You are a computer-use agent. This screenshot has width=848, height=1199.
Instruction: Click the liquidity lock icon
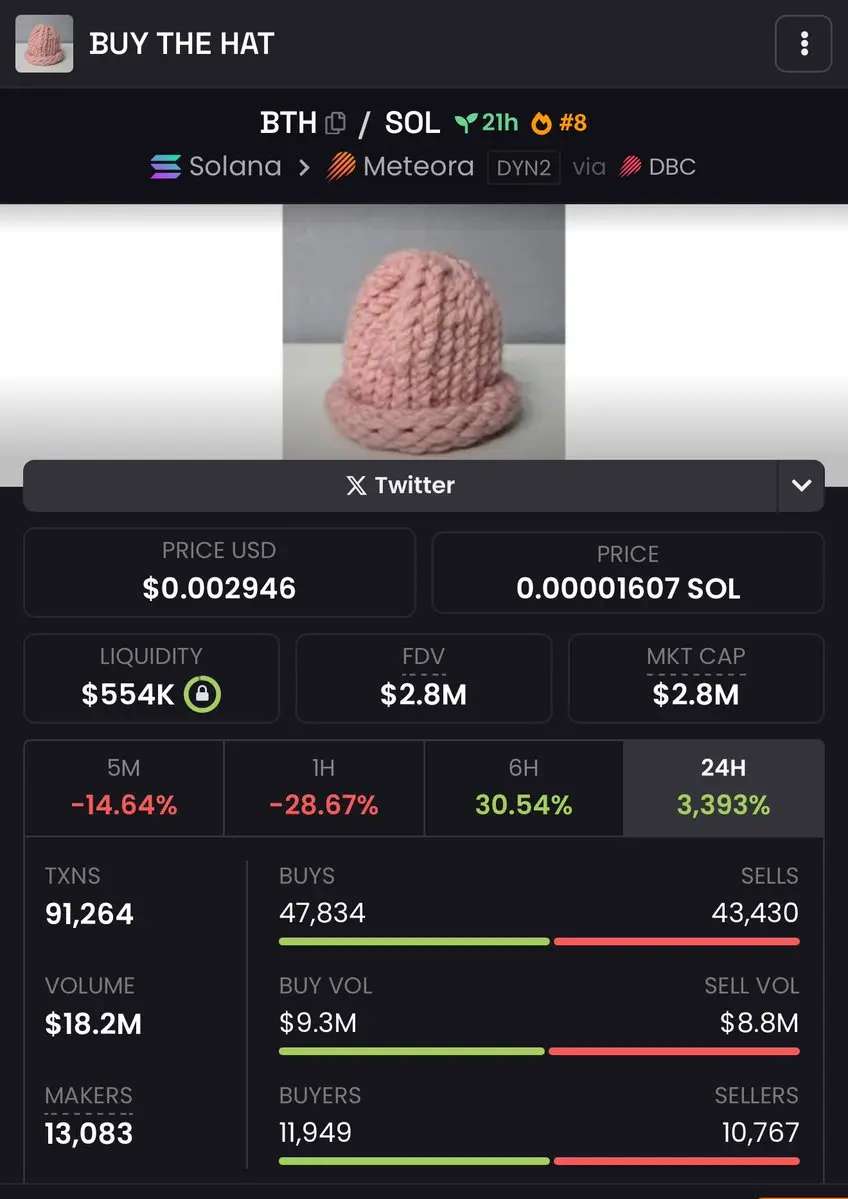pyautogui.click(x=202, y=694)
